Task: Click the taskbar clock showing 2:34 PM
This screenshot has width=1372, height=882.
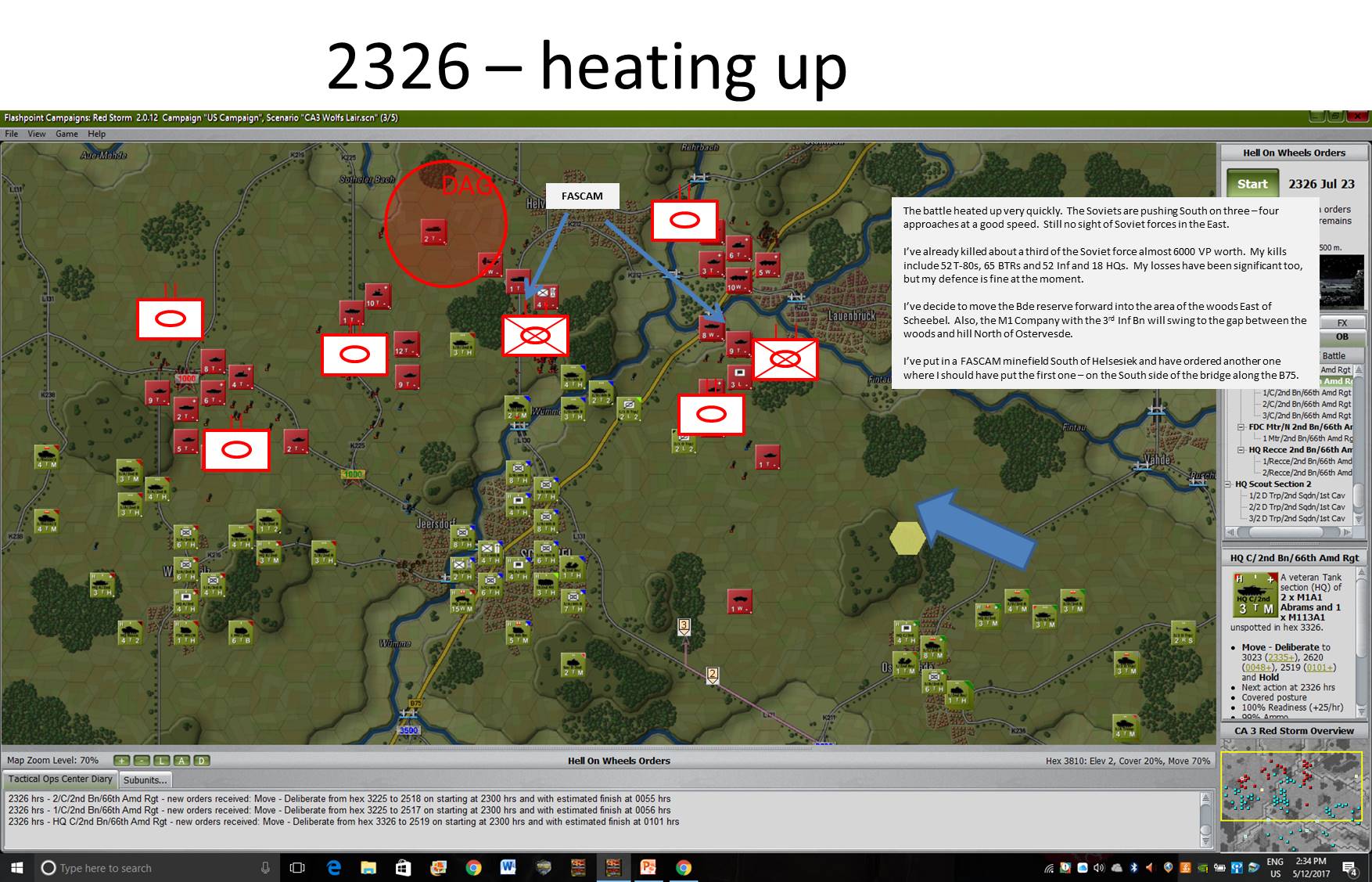Action: (x=1312, y=867)
